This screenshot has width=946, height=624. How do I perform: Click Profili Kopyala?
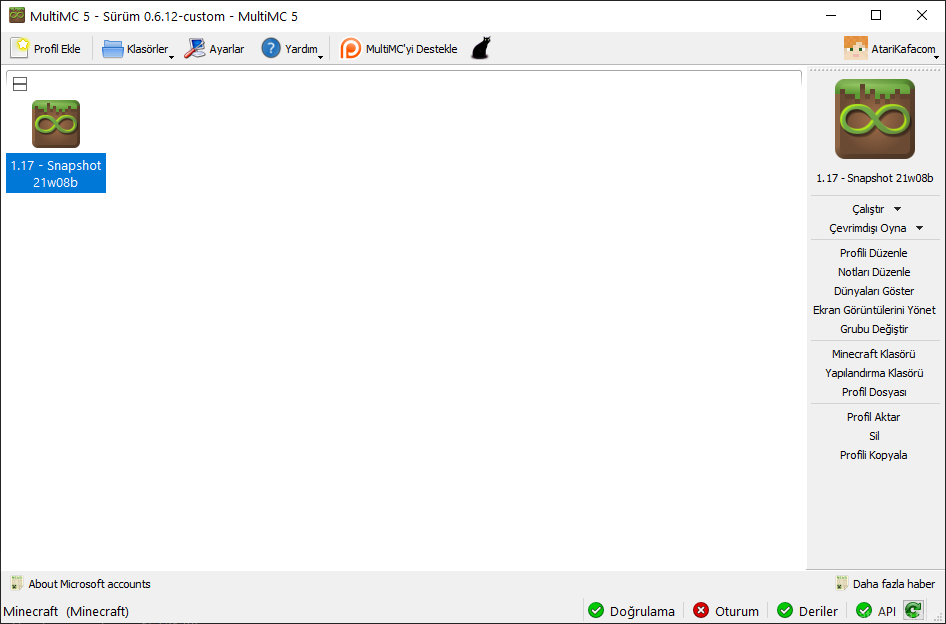(x=874, y=455)
